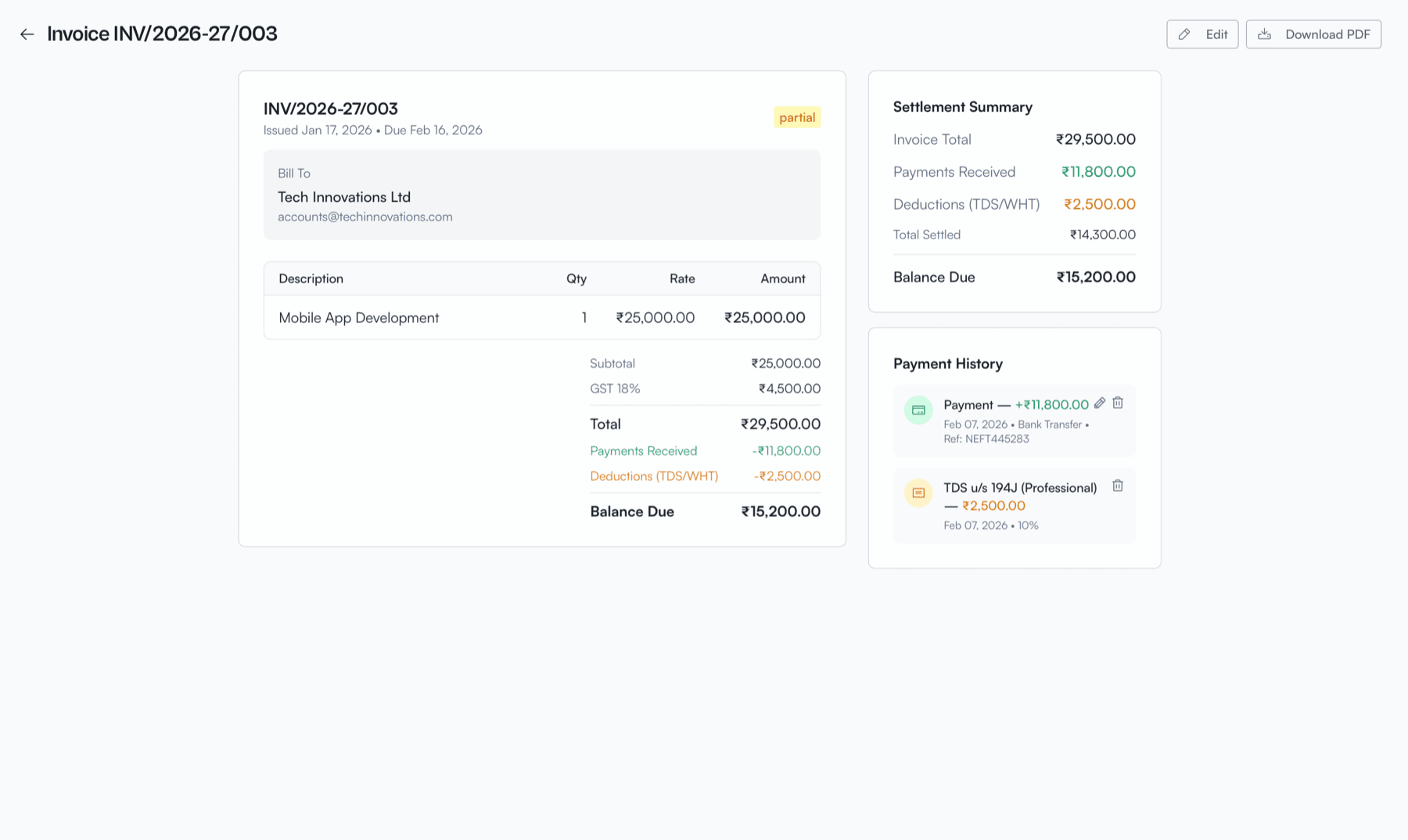Click the Bill To section for Tech Innovations Ltd
Screen dimensions: 1408x840
pyautogui.click(x=542, y=195)
